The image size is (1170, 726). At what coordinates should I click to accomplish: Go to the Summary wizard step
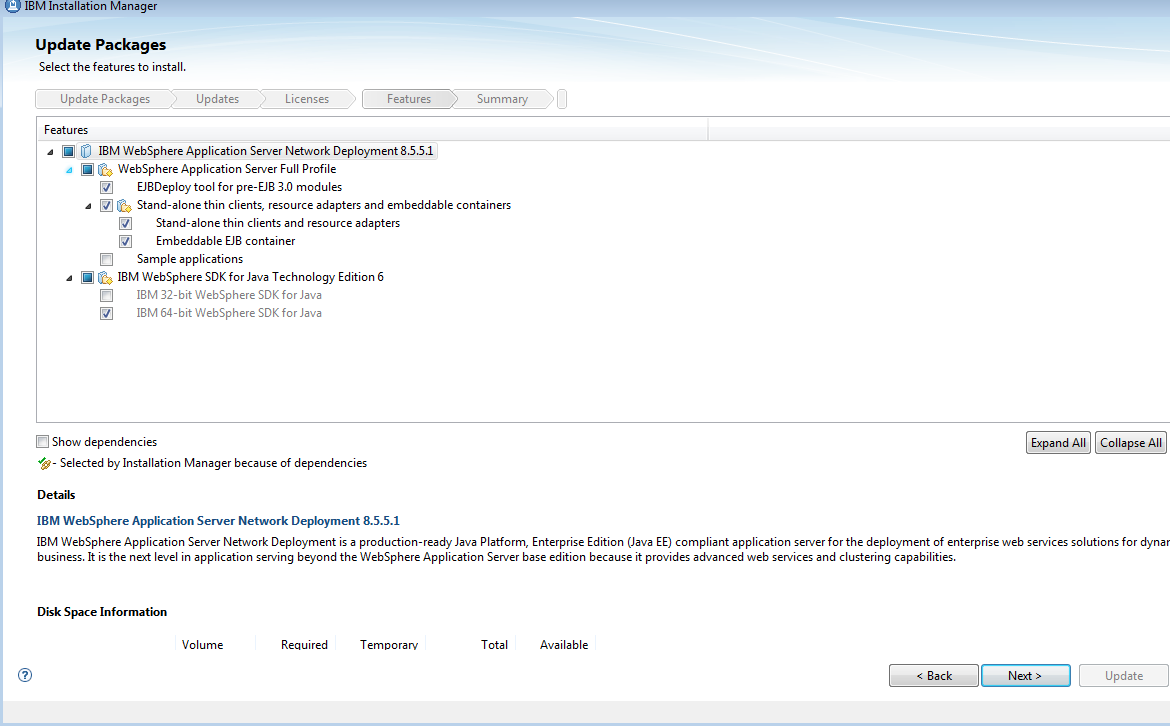(502, 98)
